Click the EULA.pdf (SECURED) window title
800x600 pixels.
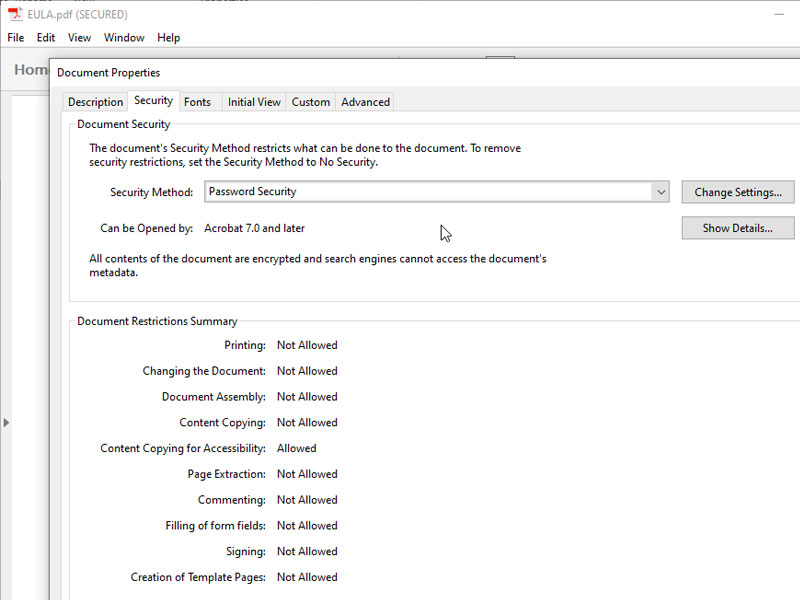(78, 14)
